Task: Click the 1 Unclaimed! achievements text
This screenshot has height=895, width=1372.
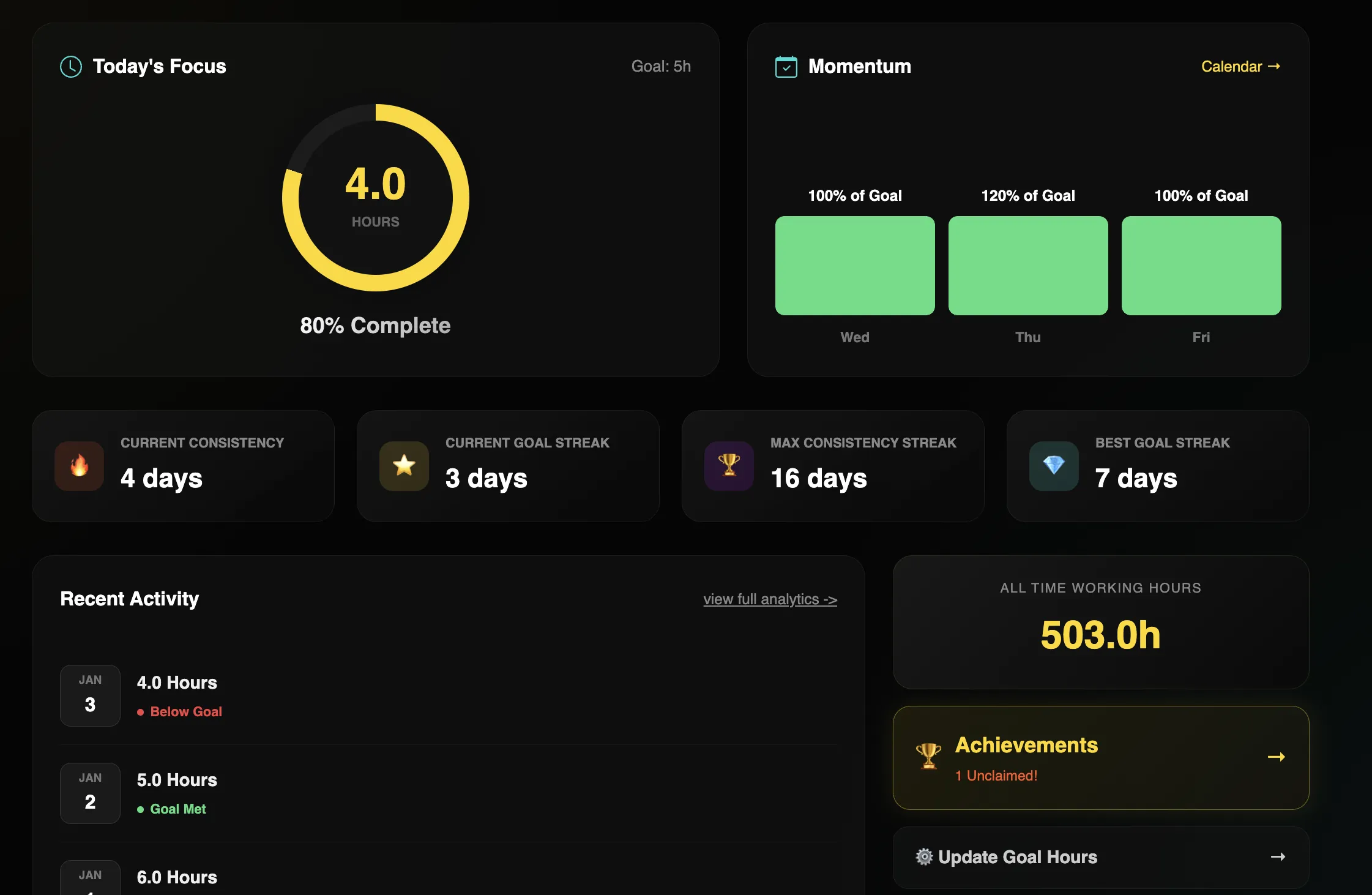Action: tap(996, 776)
